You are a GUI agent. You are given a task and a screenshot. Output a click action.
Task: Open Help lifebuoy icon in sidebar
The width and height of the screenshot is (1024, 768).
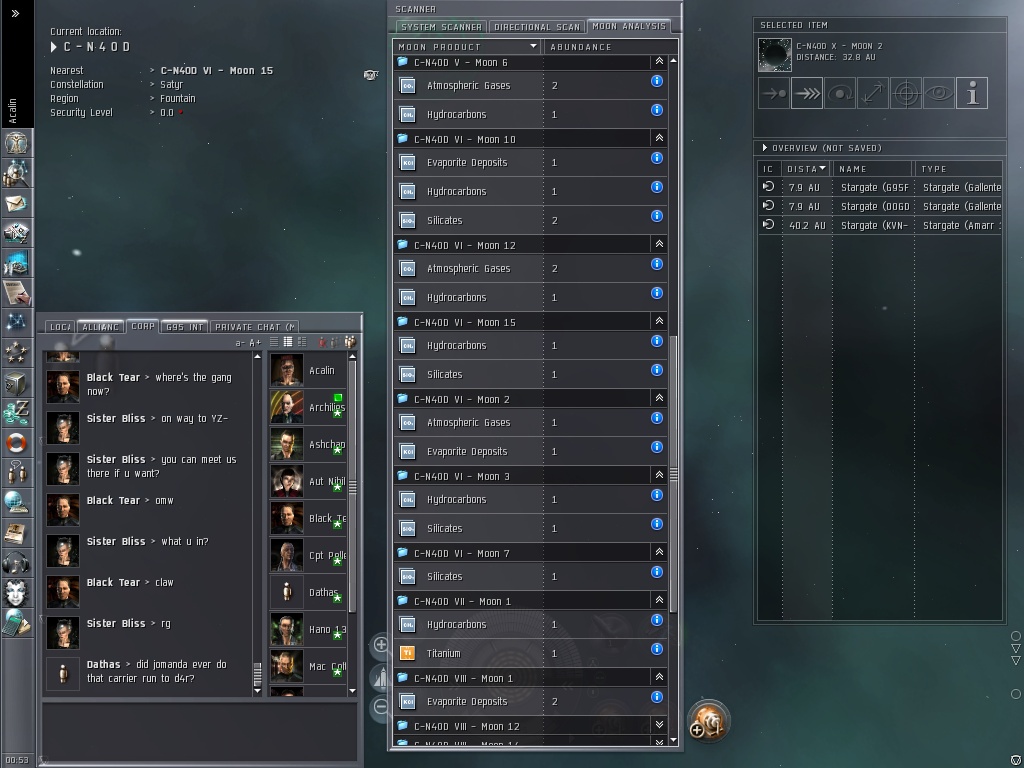[x=16, y=443]
